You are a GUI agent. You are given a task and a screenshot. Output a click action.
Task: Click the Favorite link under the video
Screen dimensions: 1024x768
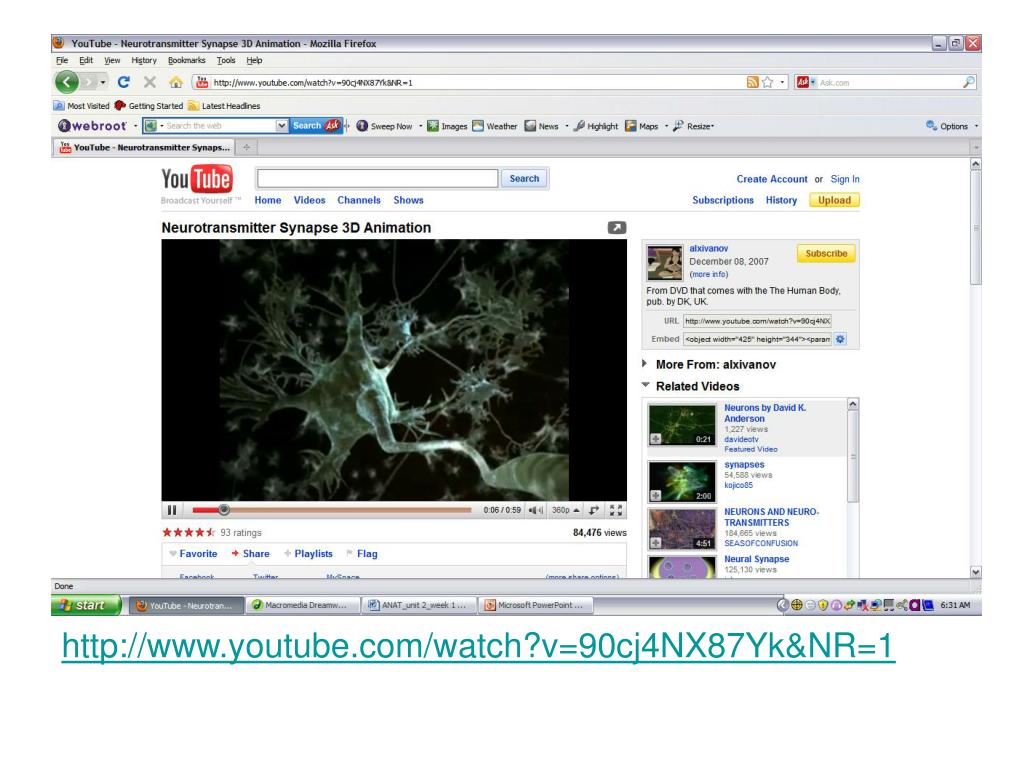pos(193,554)
